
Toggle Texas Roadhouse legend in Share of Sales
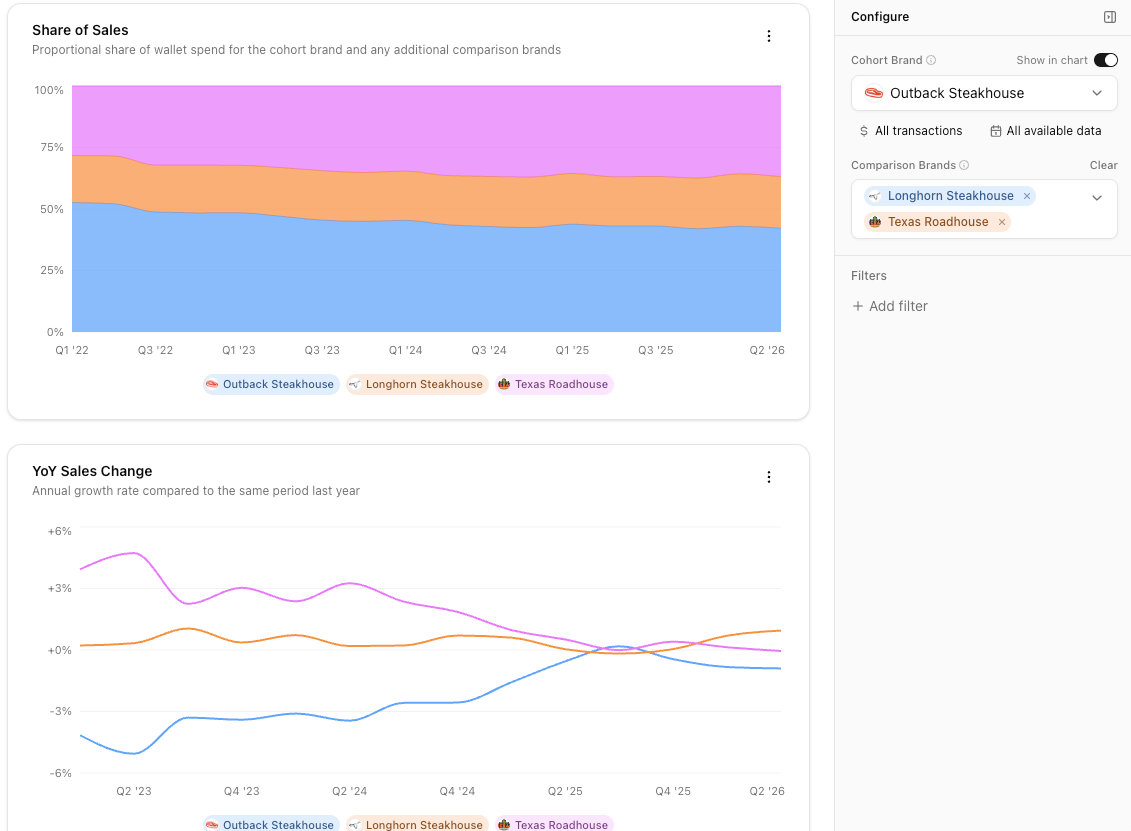pos(554,384)
